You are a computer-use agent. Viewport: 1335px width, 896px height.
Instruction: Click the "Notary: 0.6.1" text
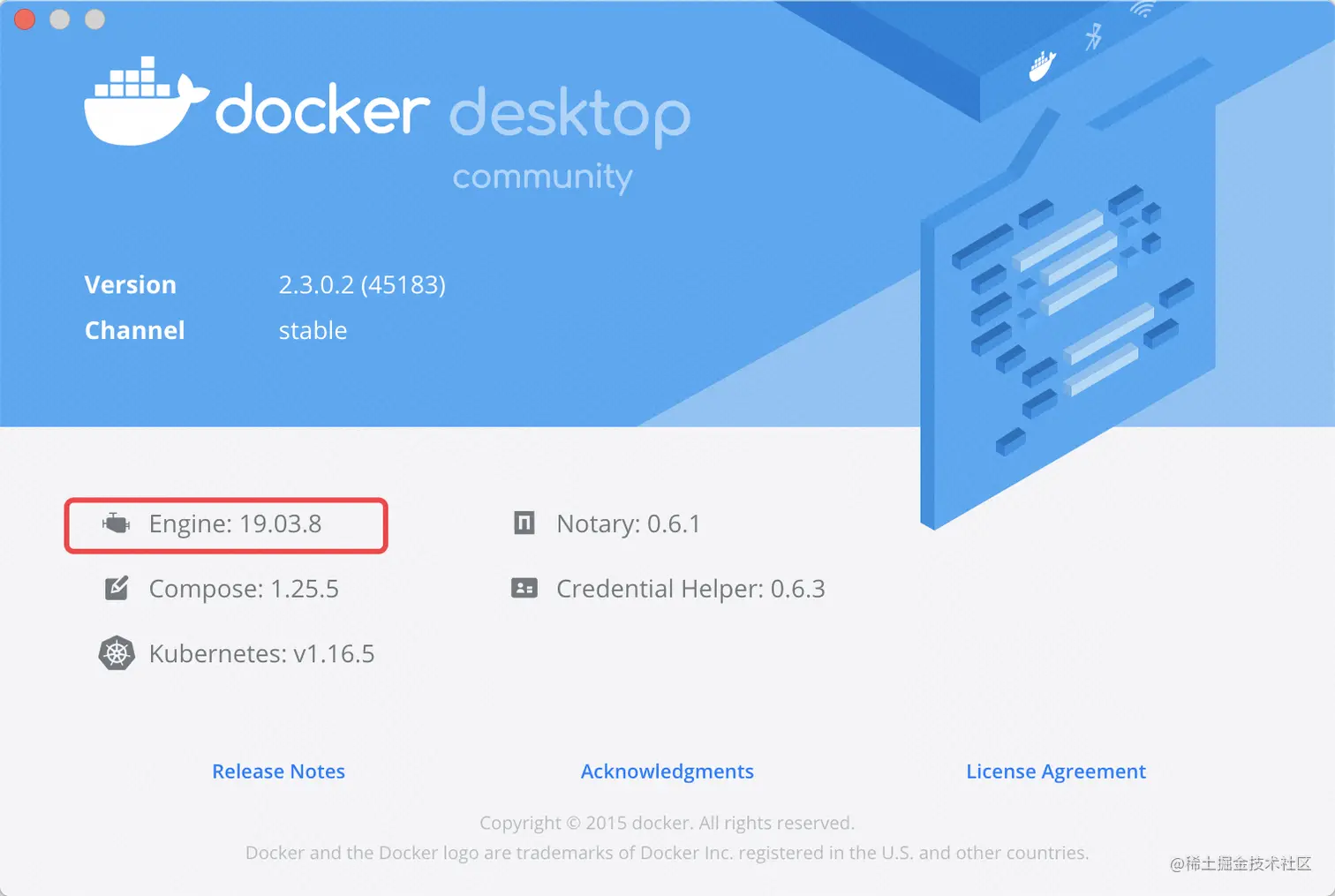click(629, 523)
